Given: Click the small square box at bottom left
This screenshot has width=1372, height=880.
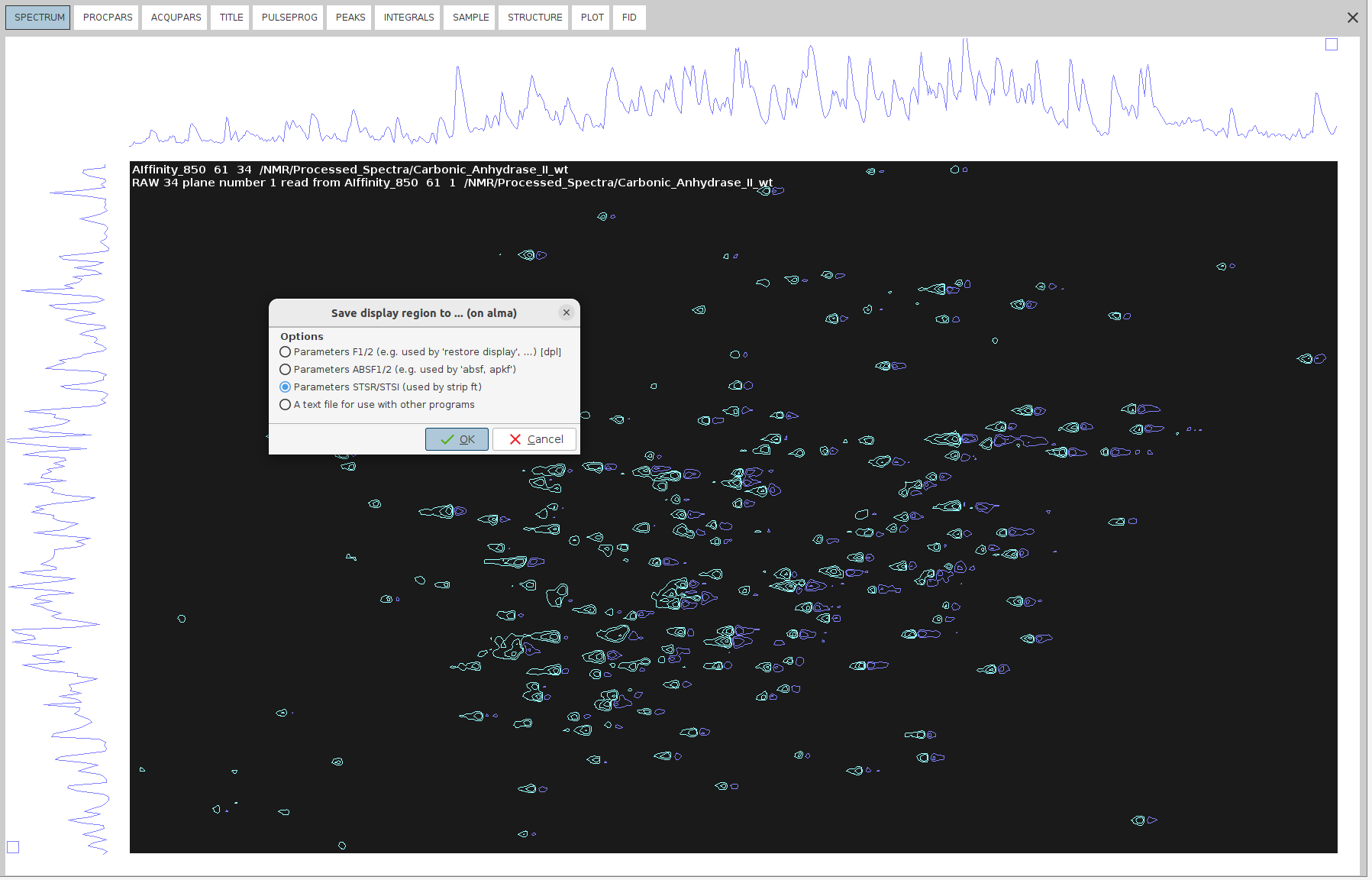Looking at the screenshot, I should [13, 847].
